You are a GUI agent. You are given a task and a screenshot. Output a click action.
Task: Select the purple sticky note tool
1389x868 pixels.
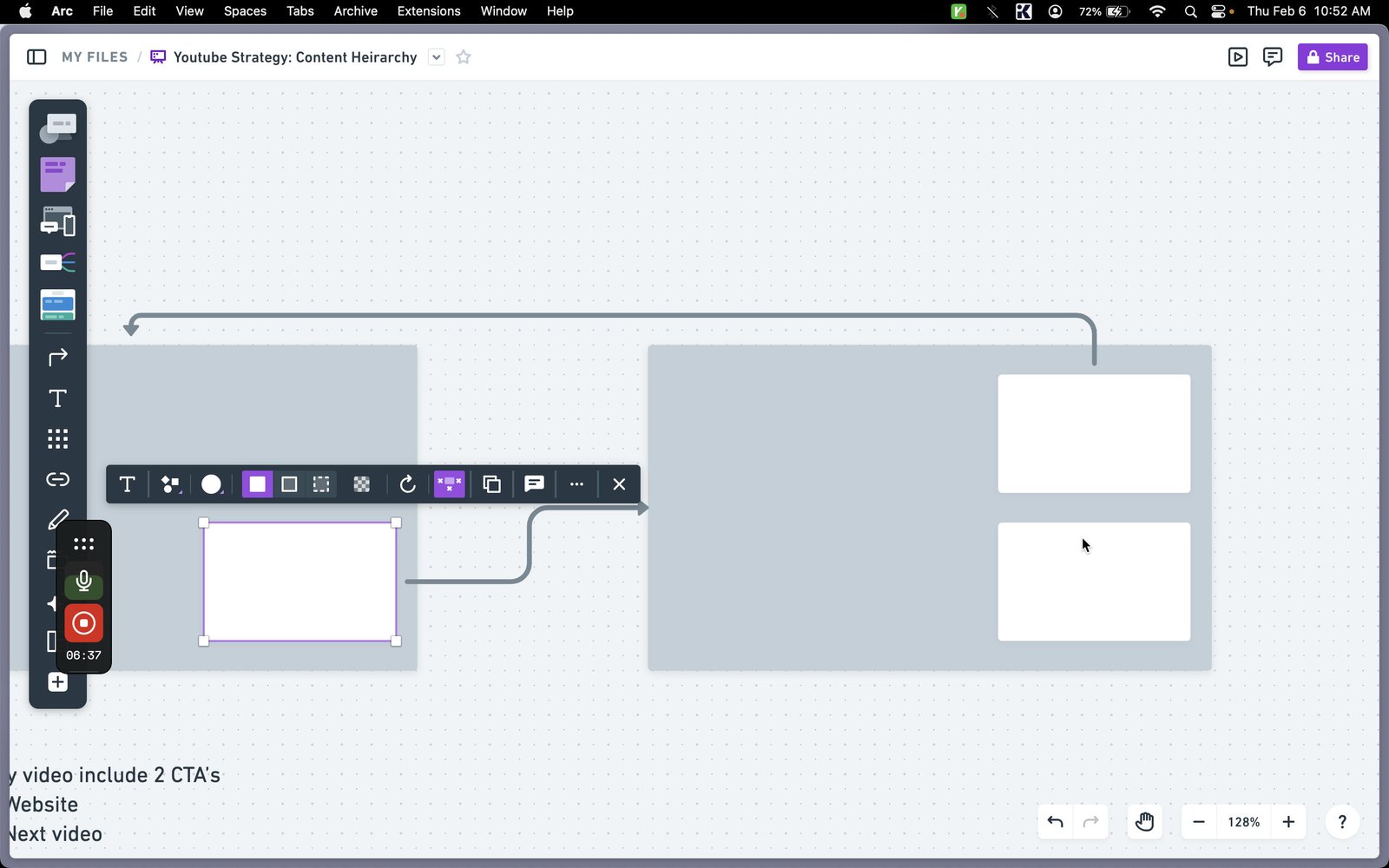(57, 174)
